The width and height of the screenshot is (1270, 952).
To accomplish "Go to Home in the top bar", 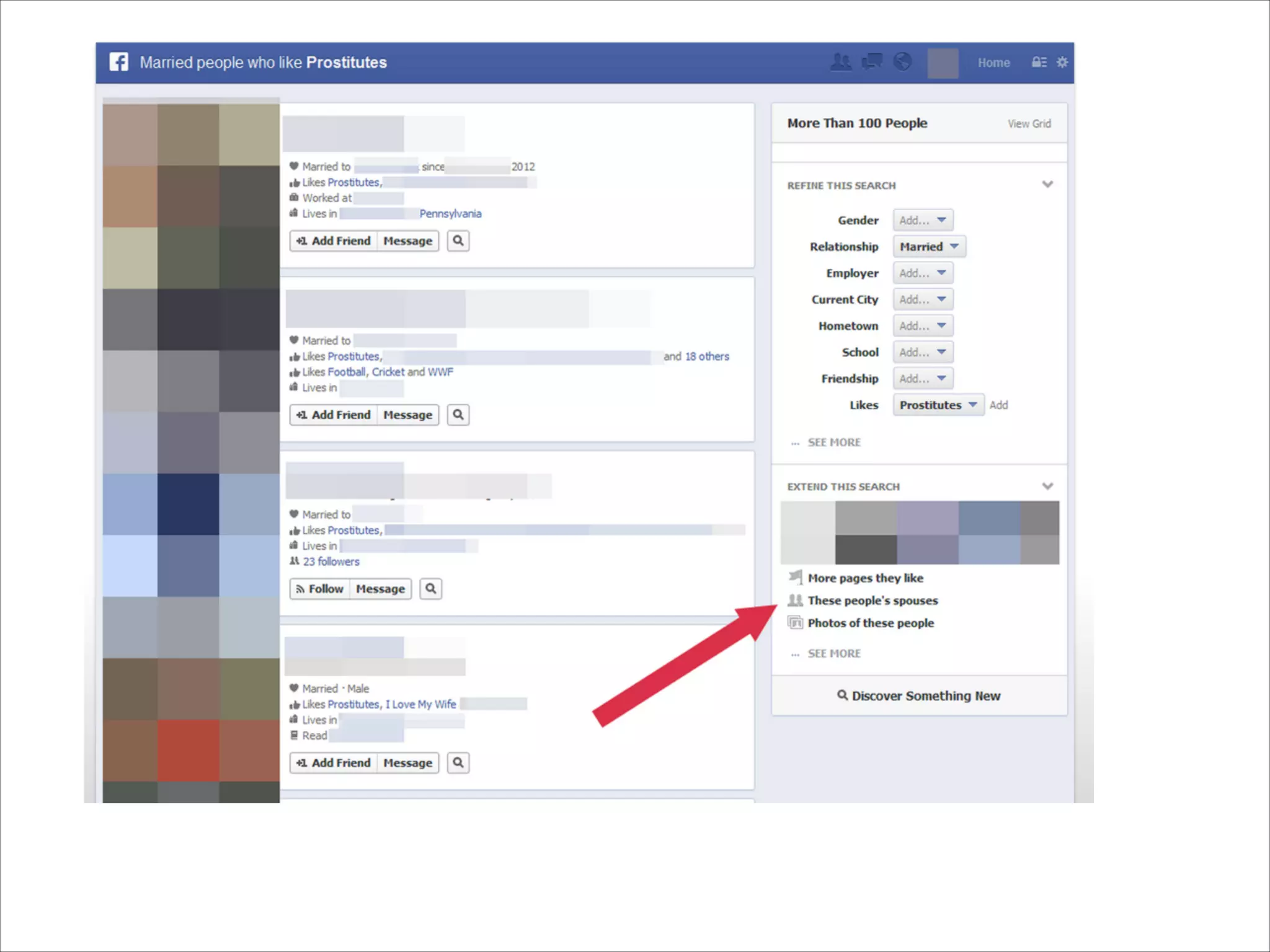I will pos(993,63).
